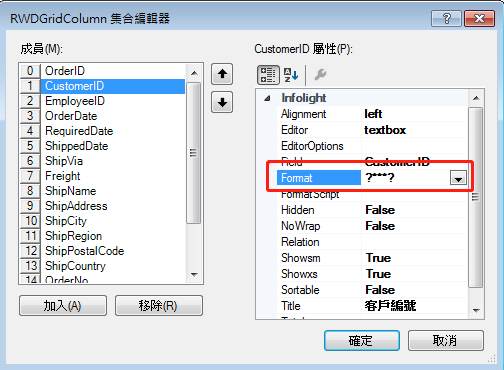Image resolution: width=504 pixels, height=370 pixels.
Task: Open the Format value dropdown arrow
Action: pyautogui.click(x=458, y=178)
